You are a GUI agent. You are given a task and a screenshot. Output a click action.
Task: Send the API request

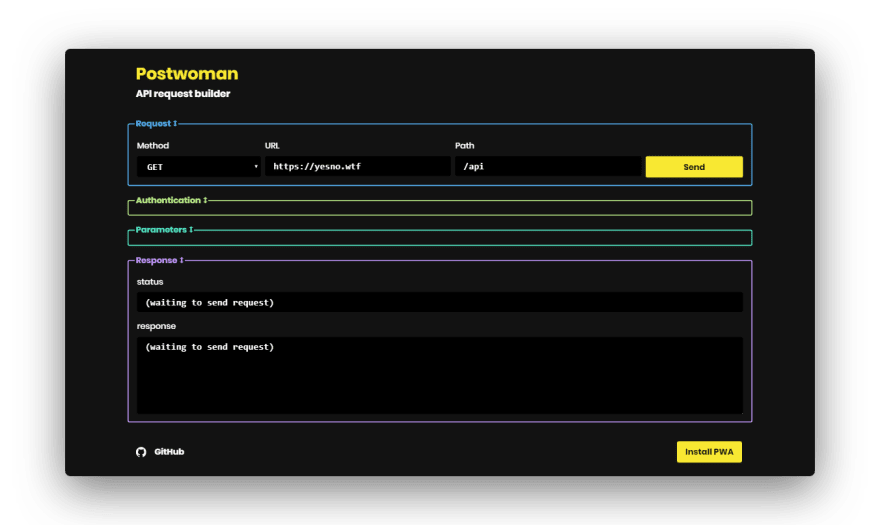(x=694, y=167)
